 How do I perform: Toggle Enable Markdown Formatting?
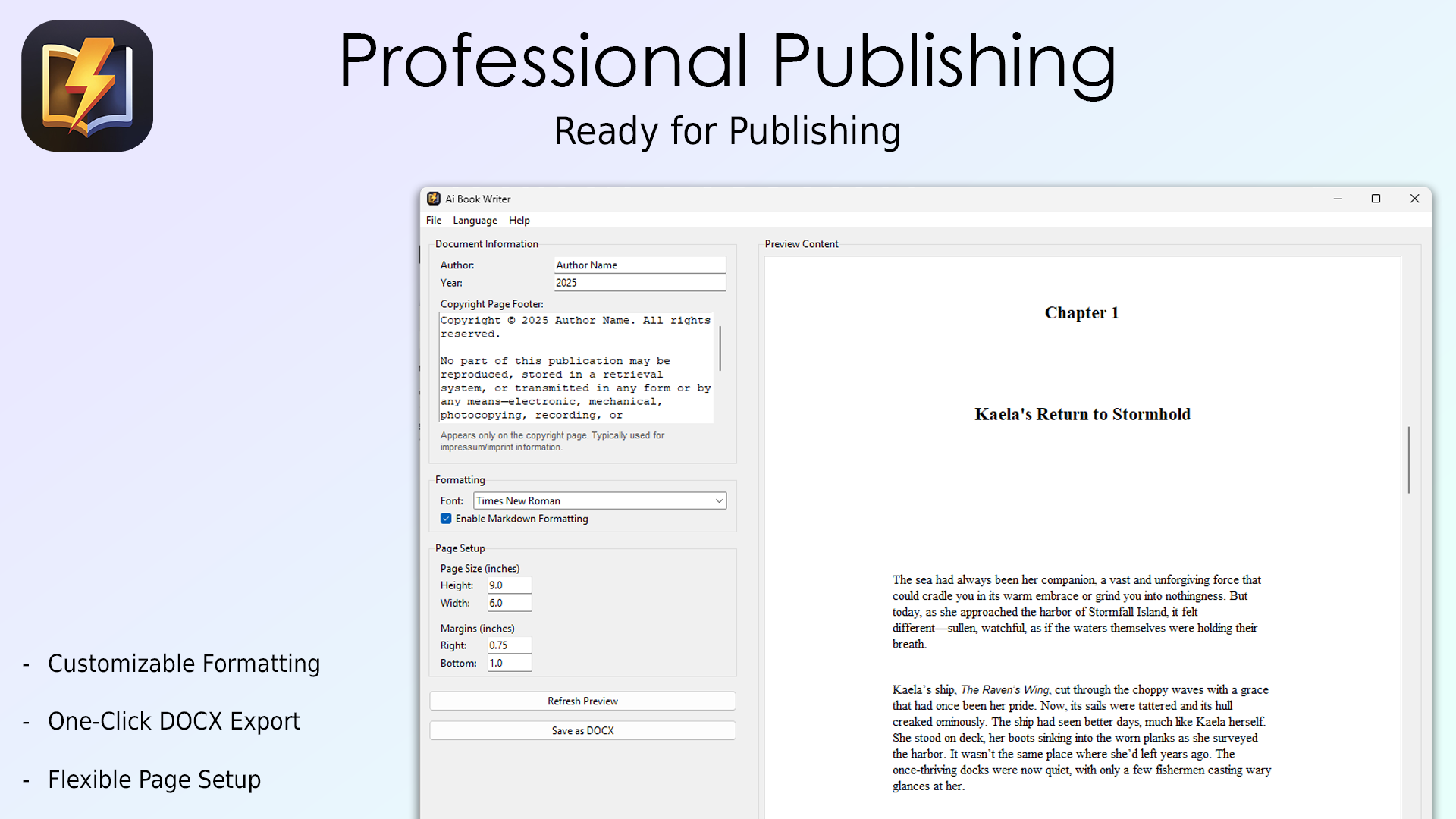coord(446,519)
